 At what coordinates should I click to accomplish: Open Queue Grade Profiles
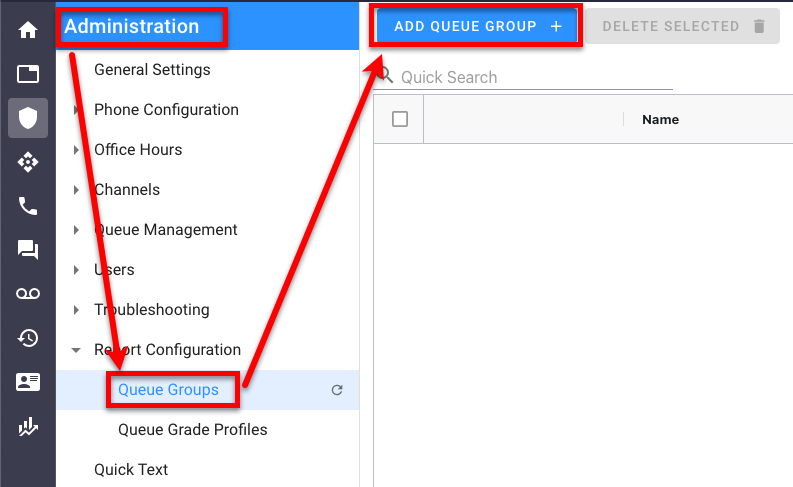(x=193, y=430)
